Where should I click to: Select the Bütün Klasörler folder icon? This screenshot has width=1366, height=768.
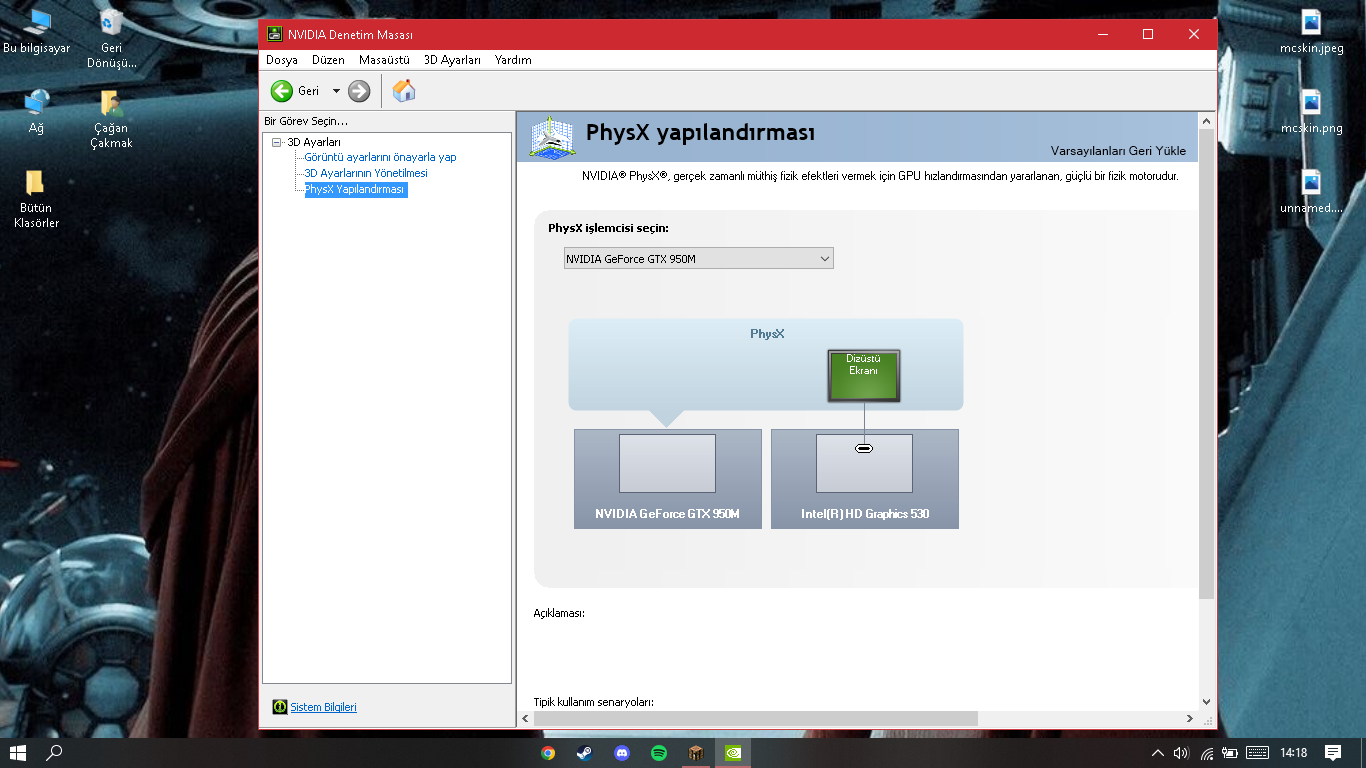(x=36, y=199)
